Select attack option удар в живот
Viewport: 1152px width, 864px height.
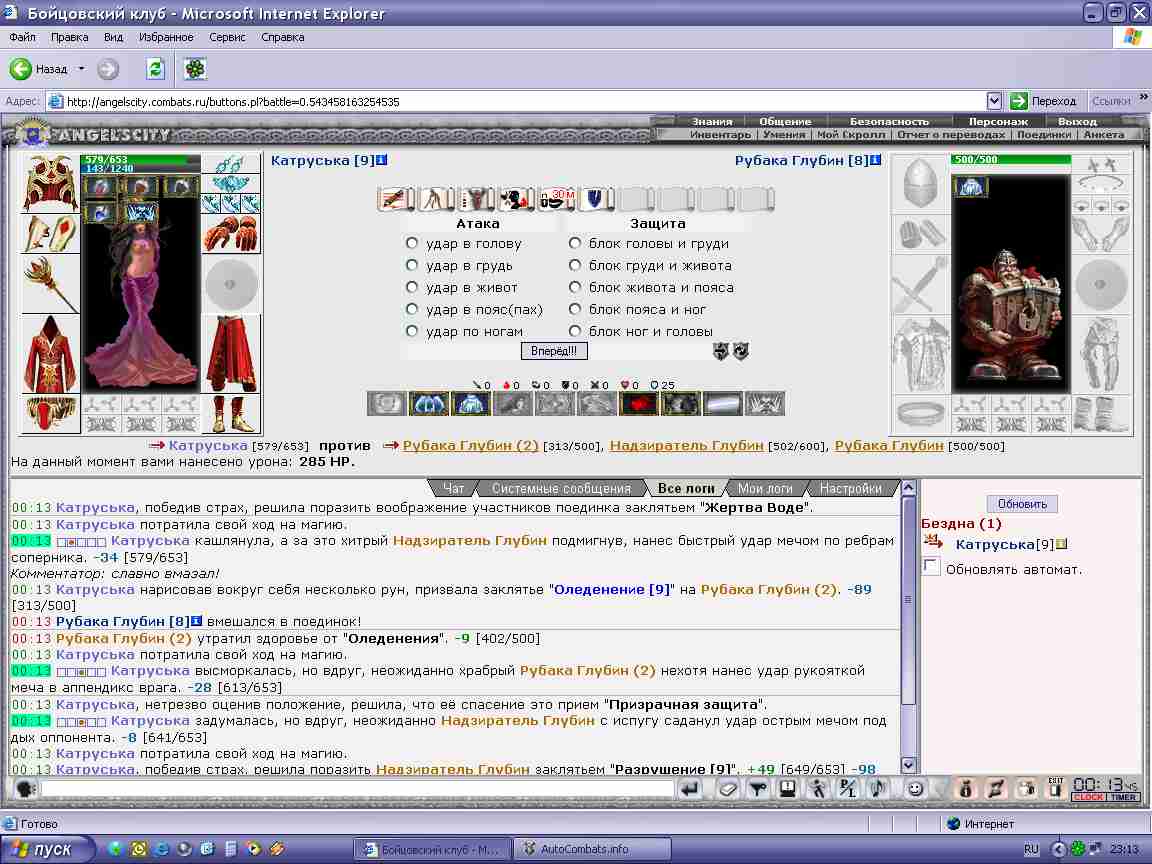click(x=411, y=287)
